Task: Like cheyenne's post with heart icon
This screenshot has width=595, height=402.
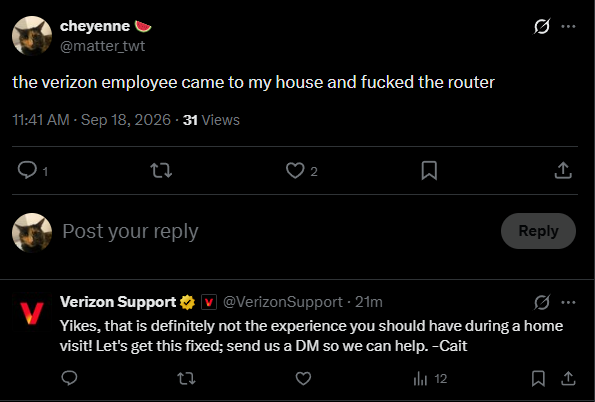Action: coord(295,170)
